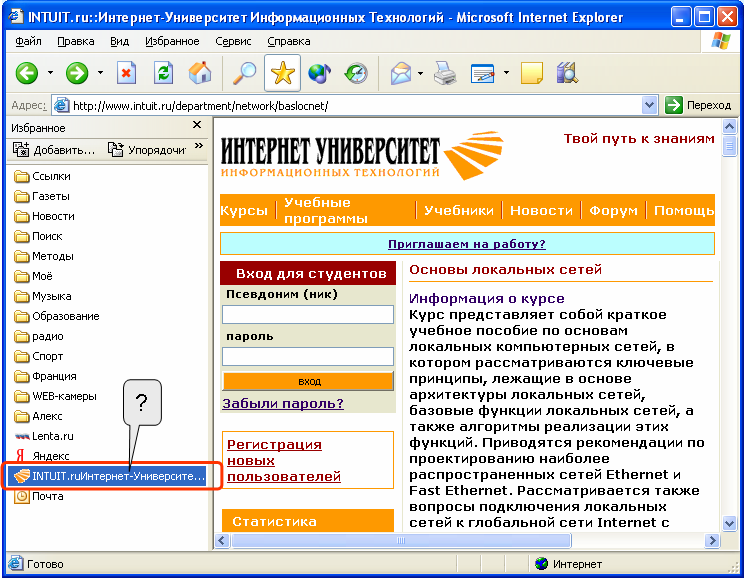The width and height of the screenshot is (744, 578).
Task: Expand the Моё favorites folder
Action: pyautogui.click(x=33, y=276)
